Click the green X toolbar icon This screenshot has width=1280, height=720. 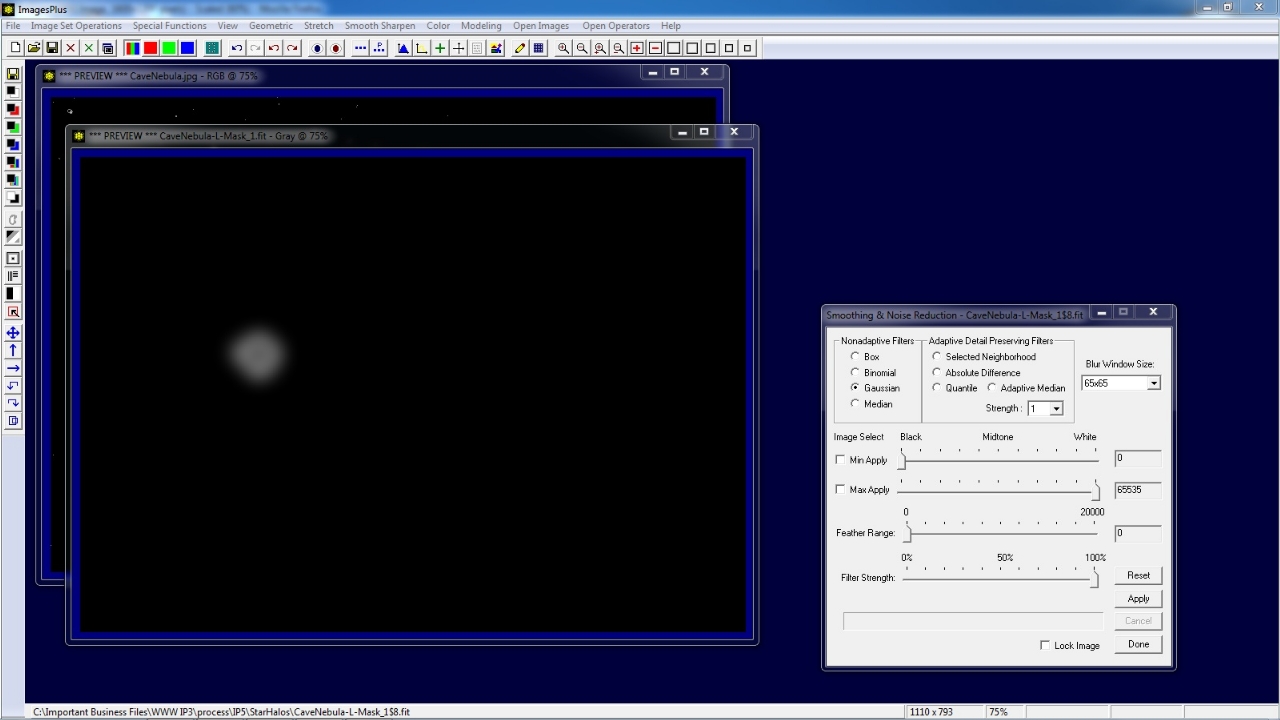point(89,48)
